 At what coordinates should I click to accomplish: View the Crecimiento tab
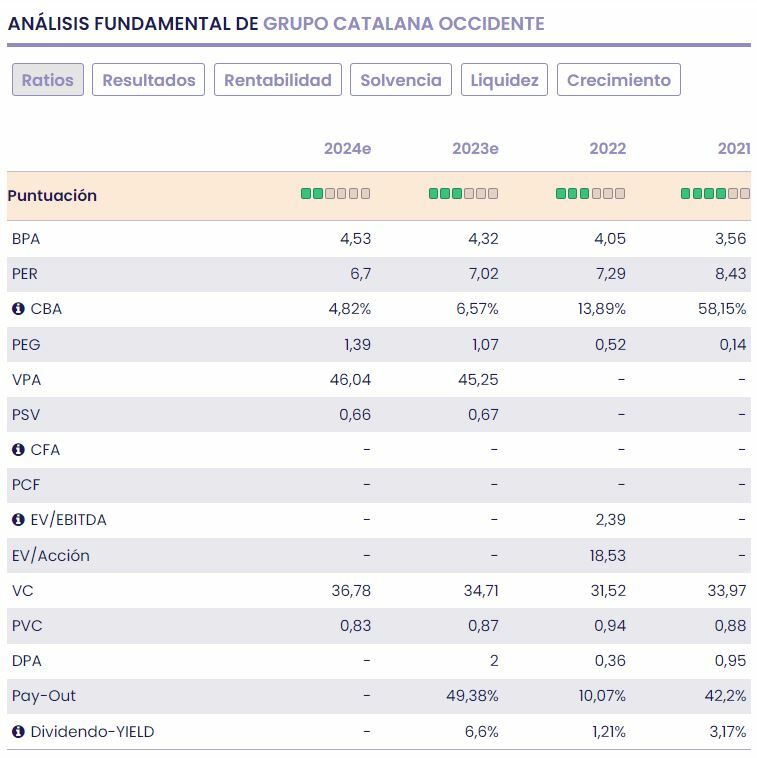[x=619, y=80]
